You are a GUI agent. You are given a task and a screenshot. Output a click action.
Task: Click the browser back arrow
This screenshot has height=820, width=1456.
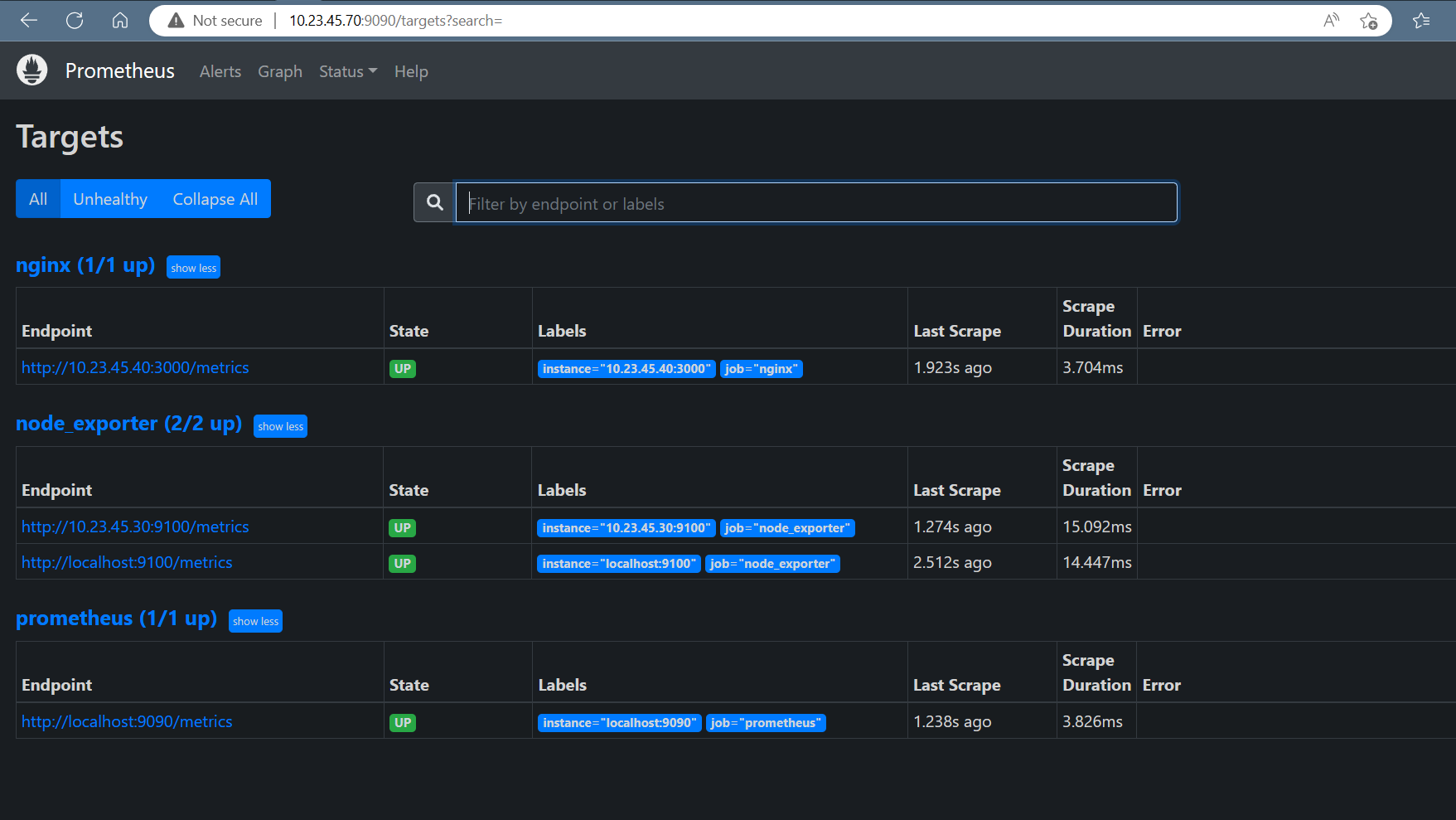(x=29, y=21)
